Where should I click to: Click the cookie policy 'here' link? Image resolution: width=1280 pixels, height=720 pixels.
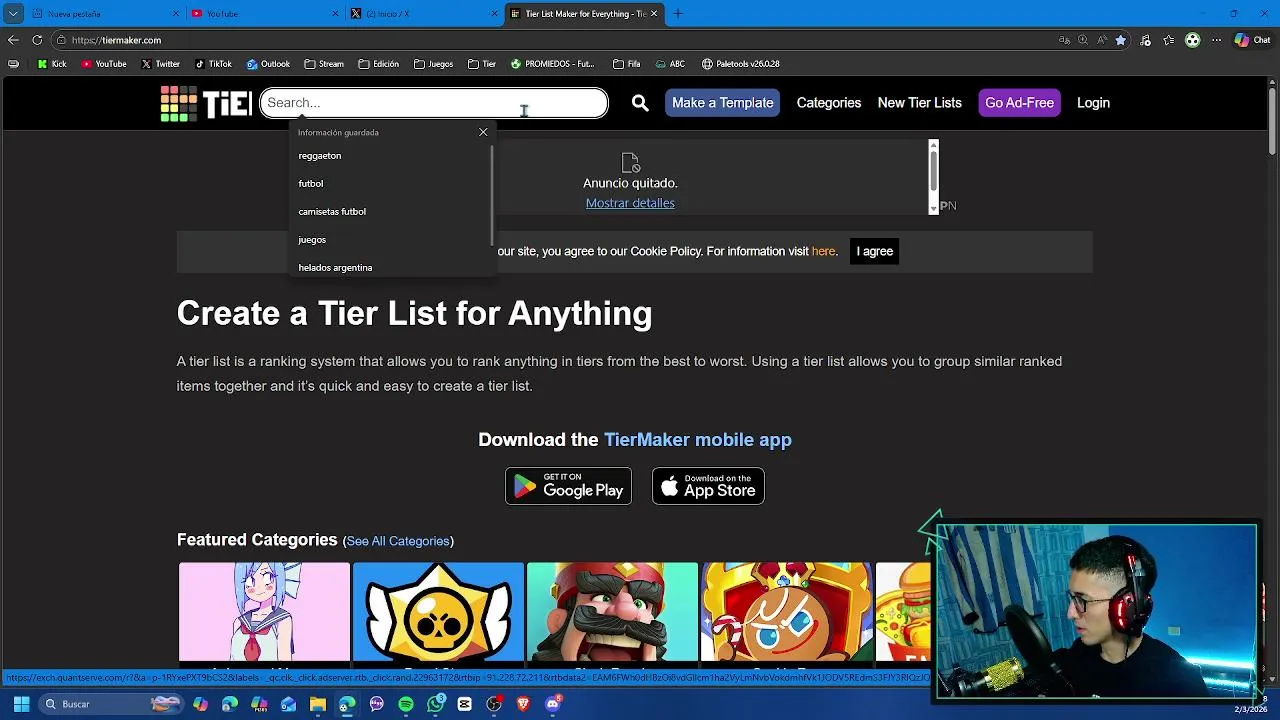point(823,251)
